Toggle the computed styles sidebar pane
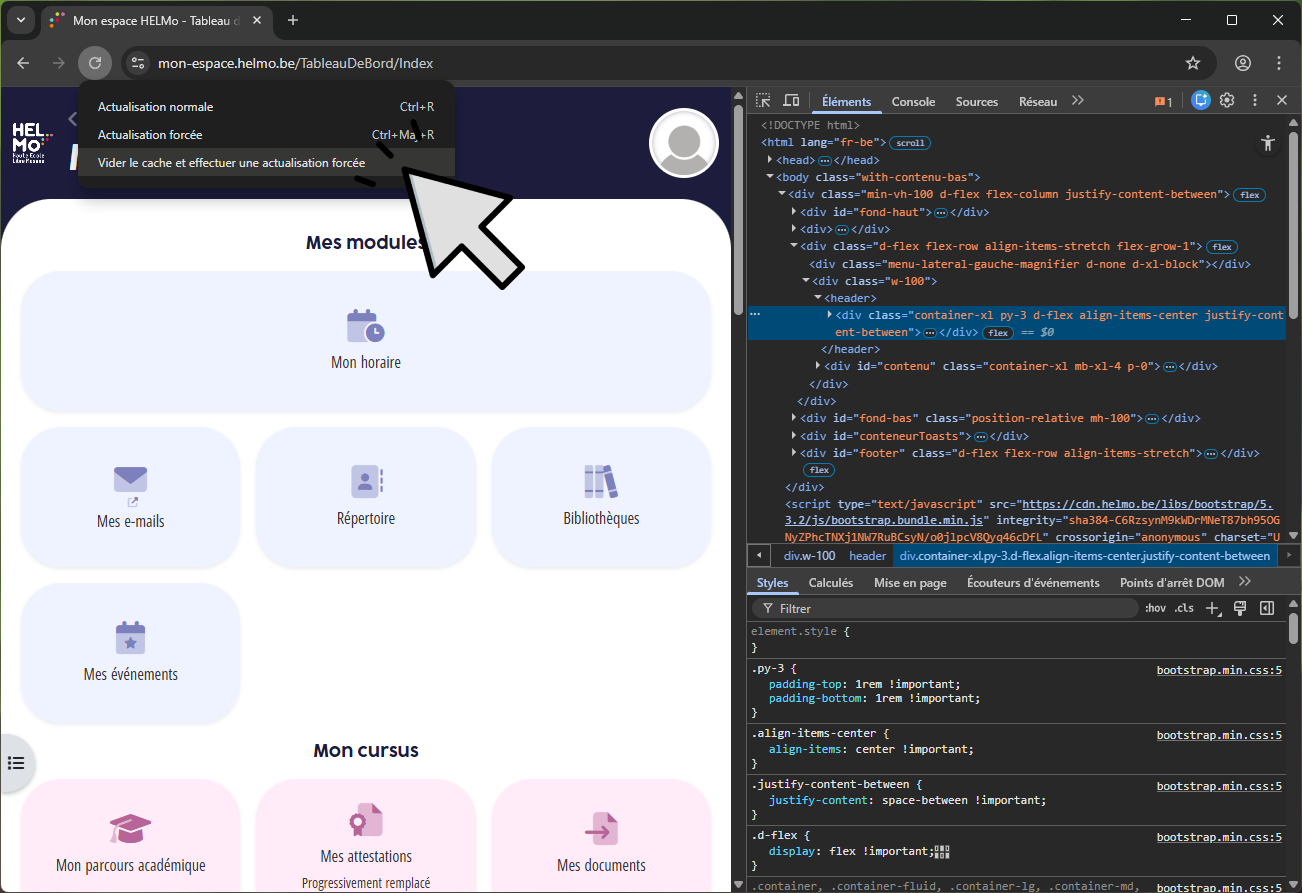 (1267, 608)
